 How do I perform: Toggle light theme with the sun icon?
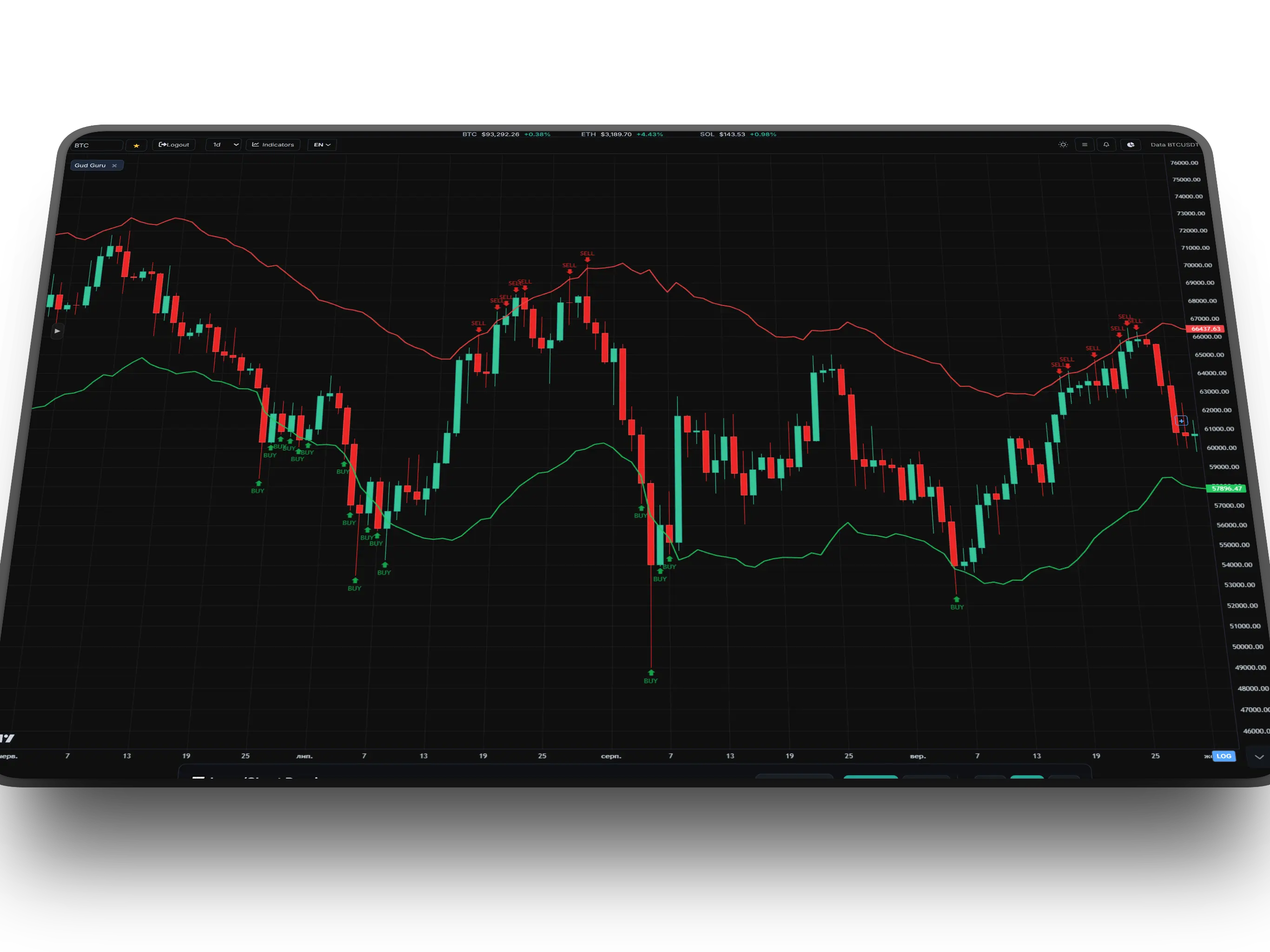(1063, 145)
